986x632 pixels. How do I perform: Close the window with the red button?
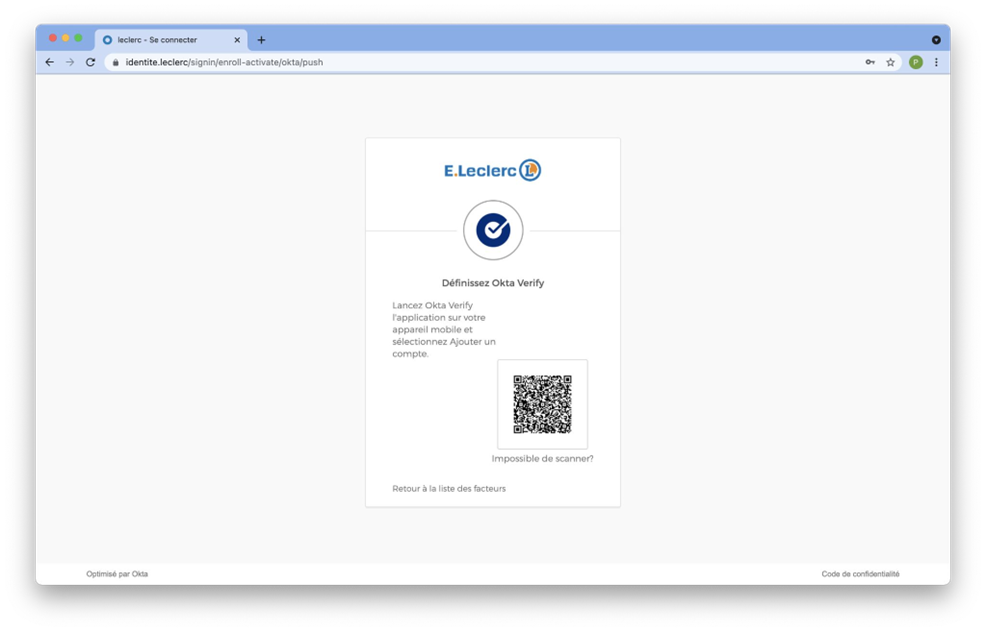53,38
